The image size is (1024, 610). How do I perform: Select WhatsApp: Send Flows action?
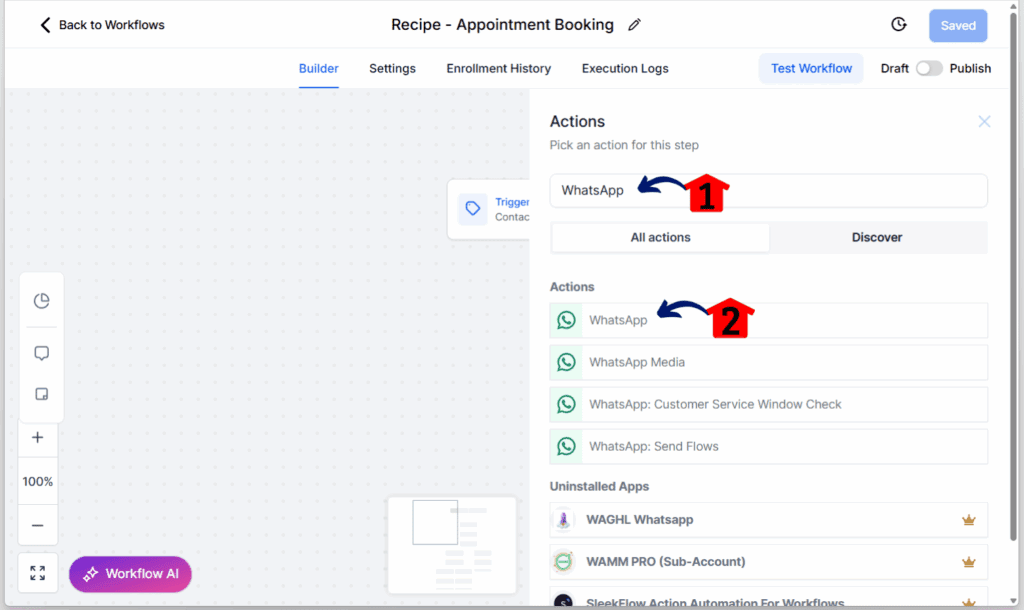coord(769,446)
